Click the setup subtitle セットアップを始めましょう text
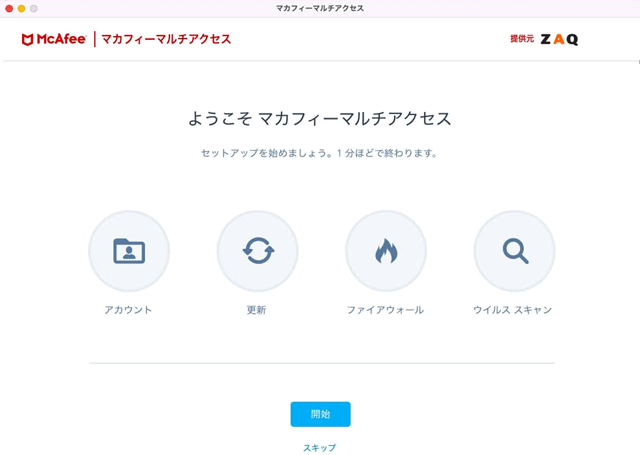The height and width of the screenshot is (455, 640). [319, 153]
